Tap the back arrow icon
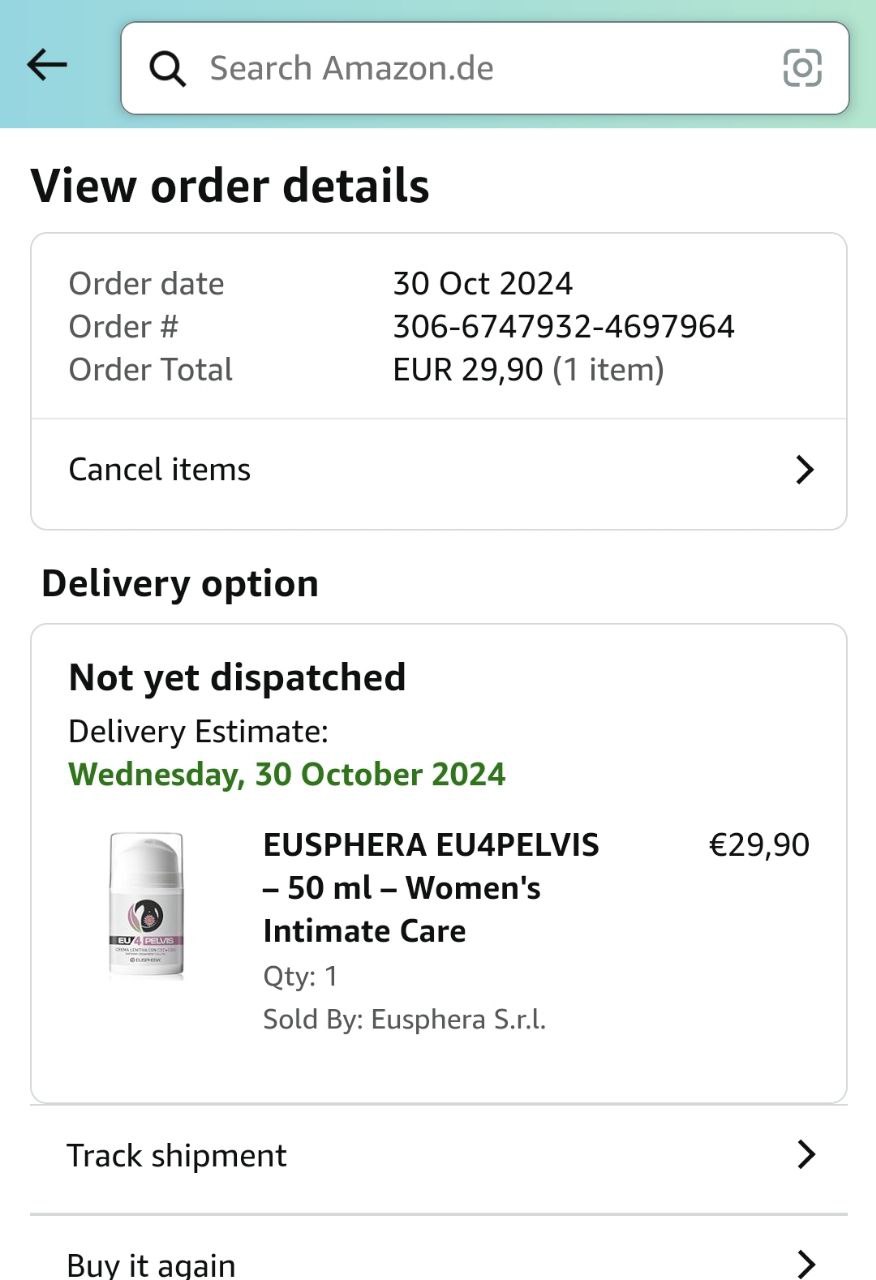Viewport: 876px width, 1280px height. click(47, 66)
